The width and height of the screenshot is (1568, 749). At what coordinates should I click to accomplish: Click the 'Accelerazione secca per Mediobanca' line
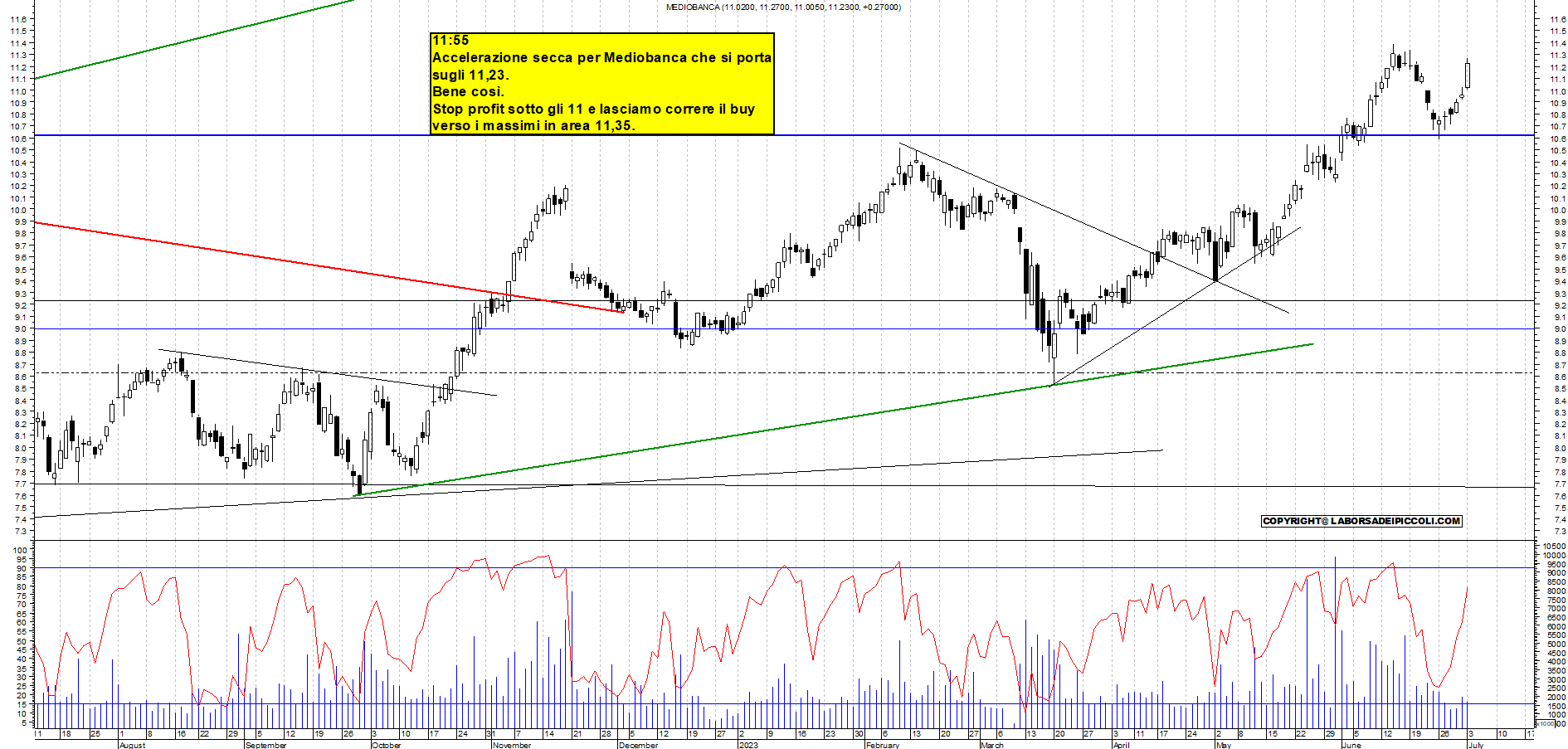tap(602, 58)
